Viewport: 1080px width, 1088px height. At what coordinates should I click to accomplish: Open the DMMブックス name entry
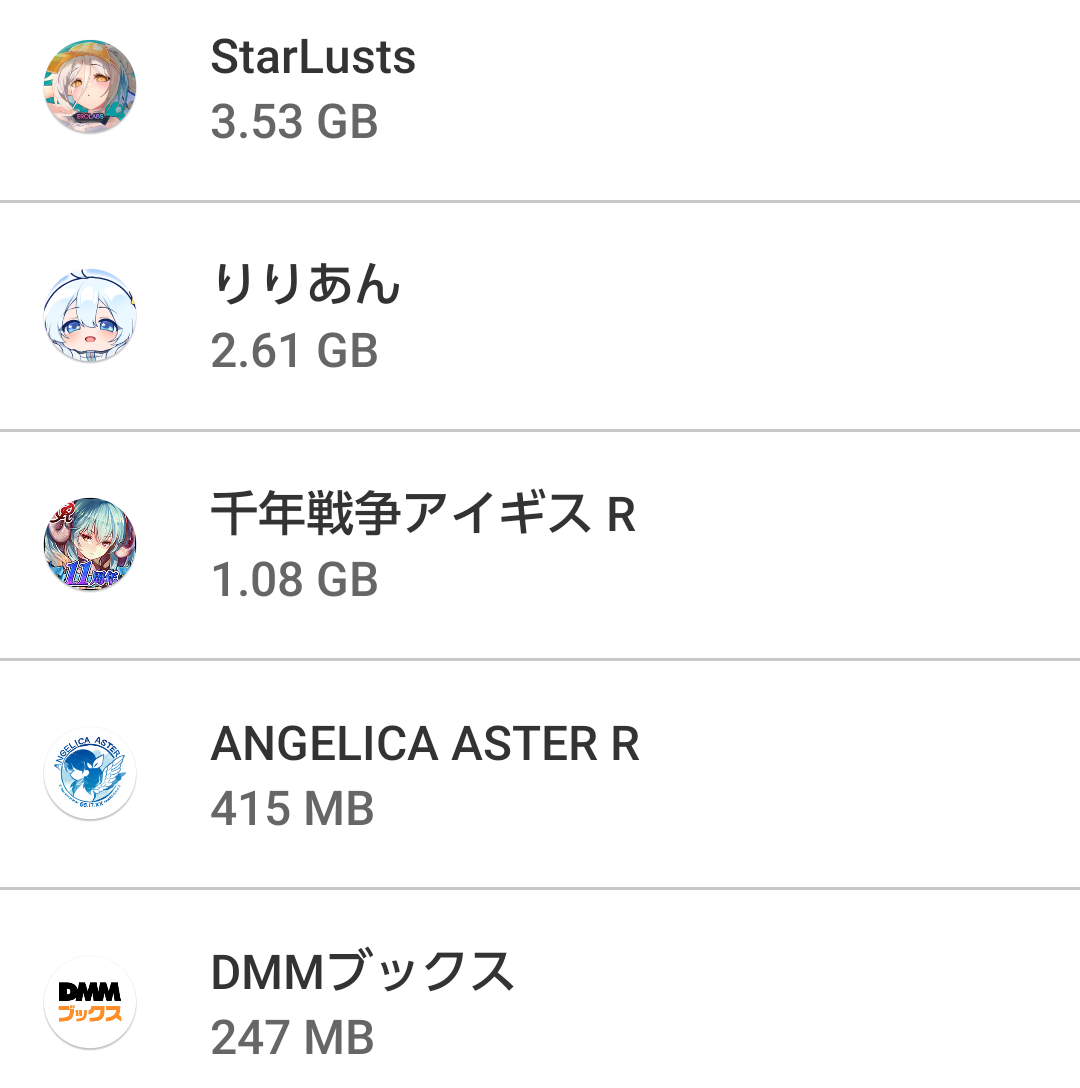[x=362, y=971]
